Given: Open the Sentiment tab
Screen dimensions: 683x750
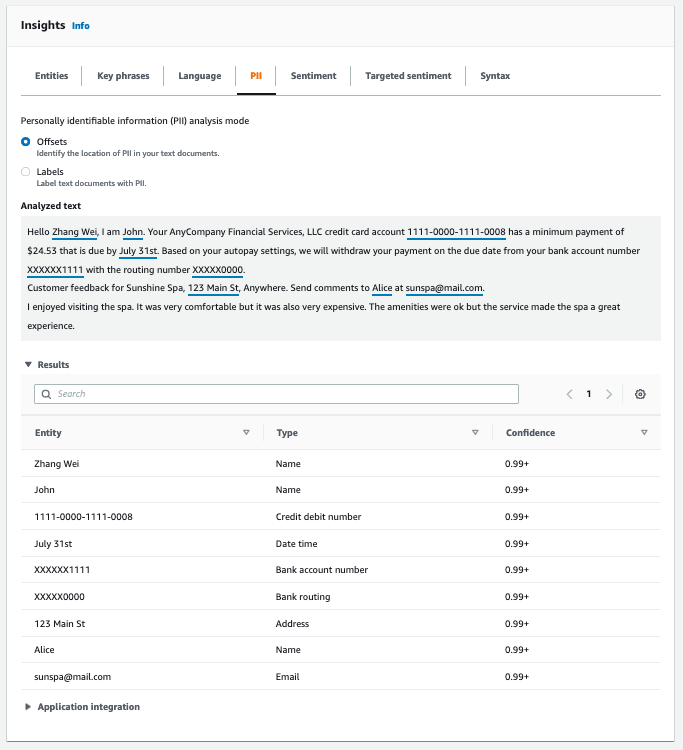Looking at the screenshot, I should [313, 76].
